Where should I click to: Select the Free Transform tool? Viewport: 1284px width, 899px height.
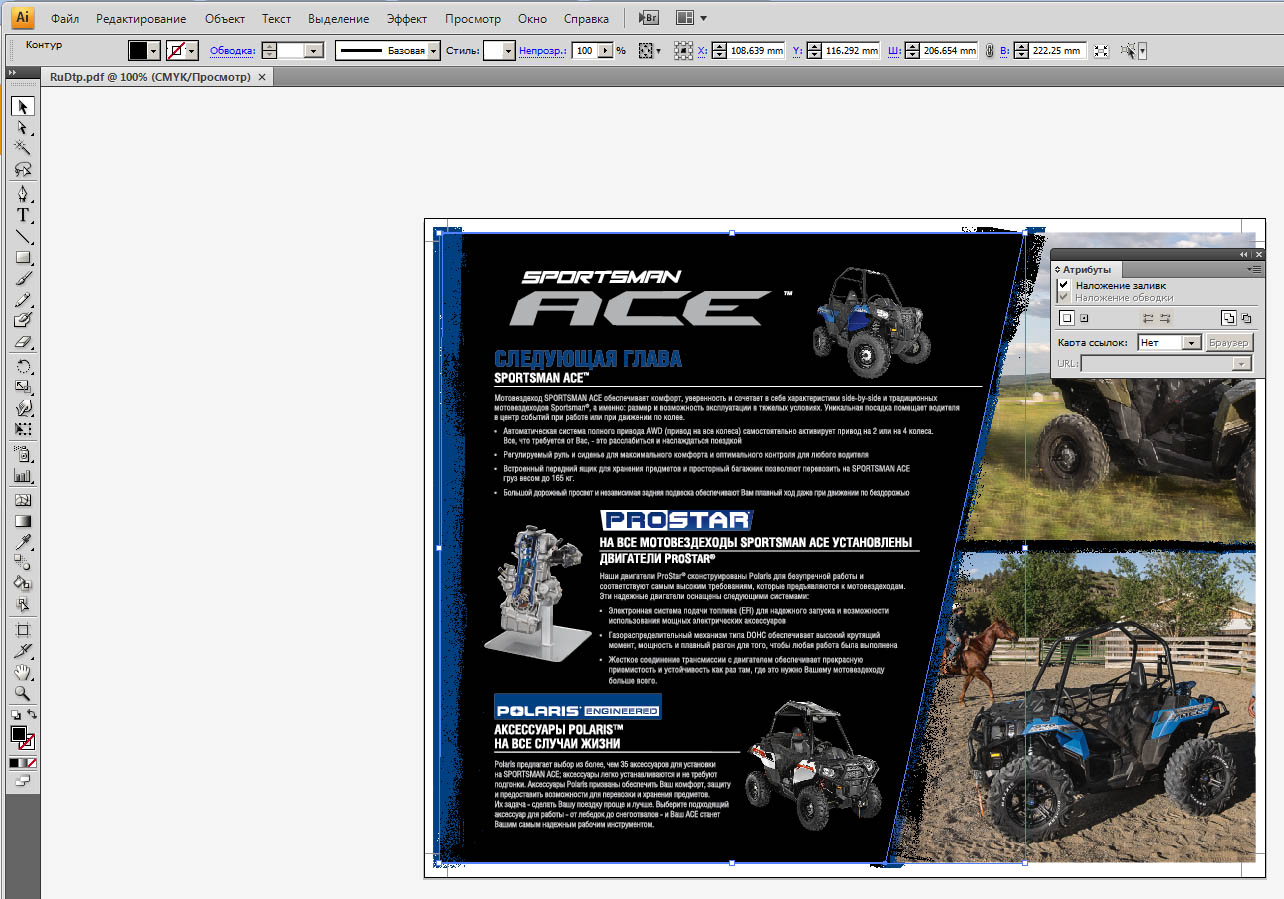(x=23, y=429)
